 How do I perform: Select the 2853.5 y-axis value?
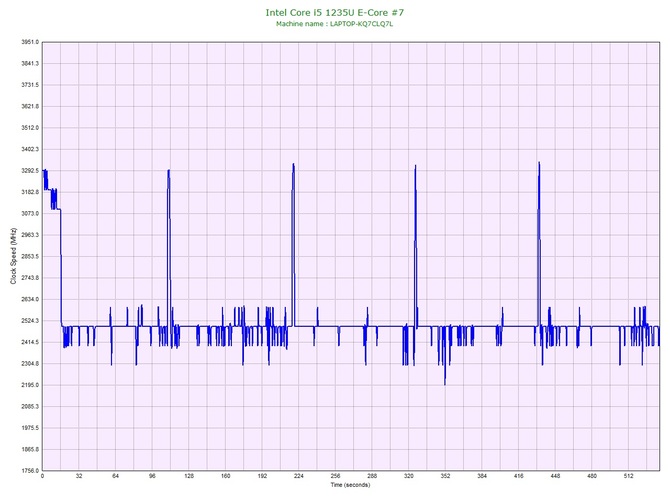point(30,256)
